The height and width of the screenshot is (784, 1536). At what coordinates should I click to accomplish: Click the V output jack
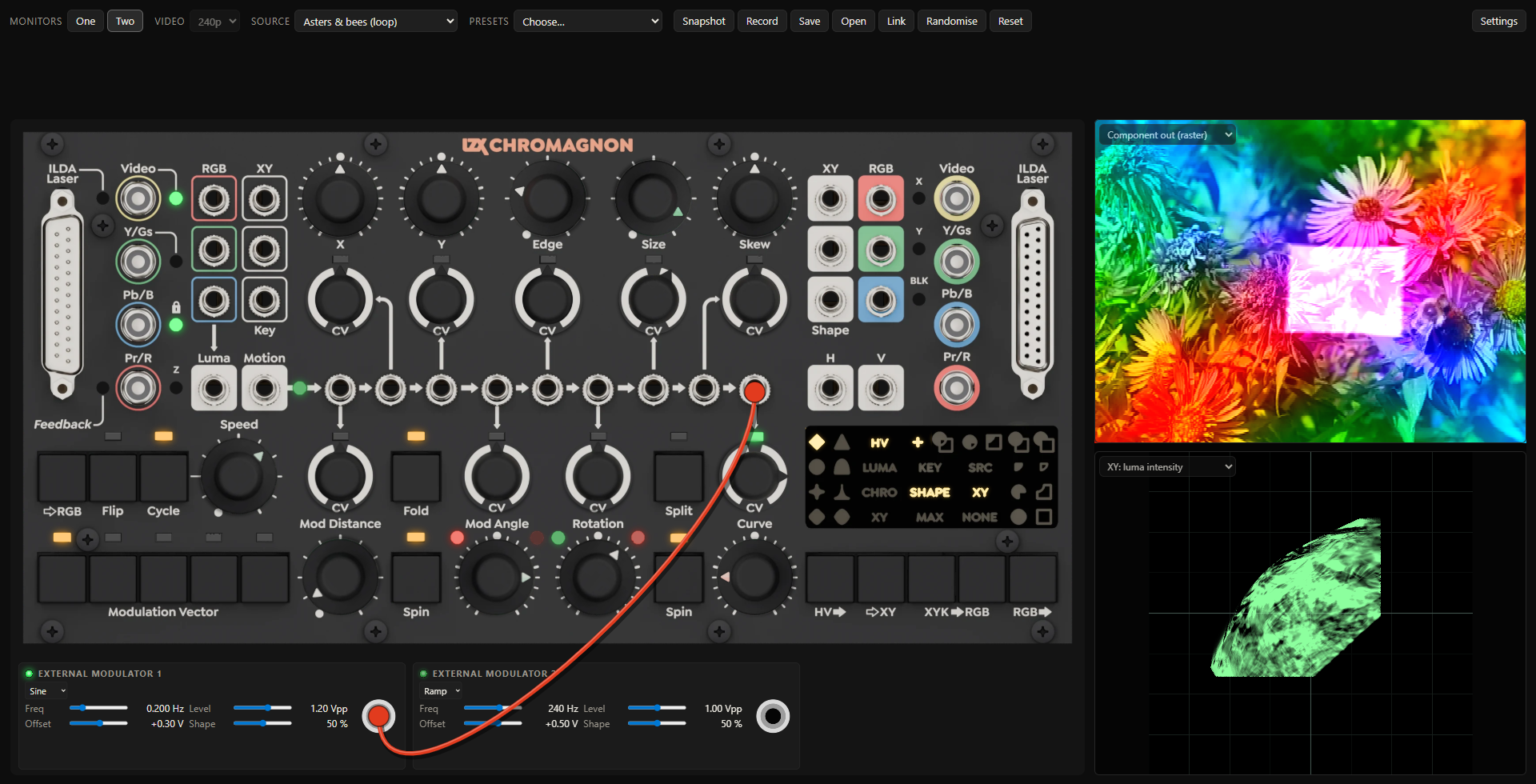881,388
